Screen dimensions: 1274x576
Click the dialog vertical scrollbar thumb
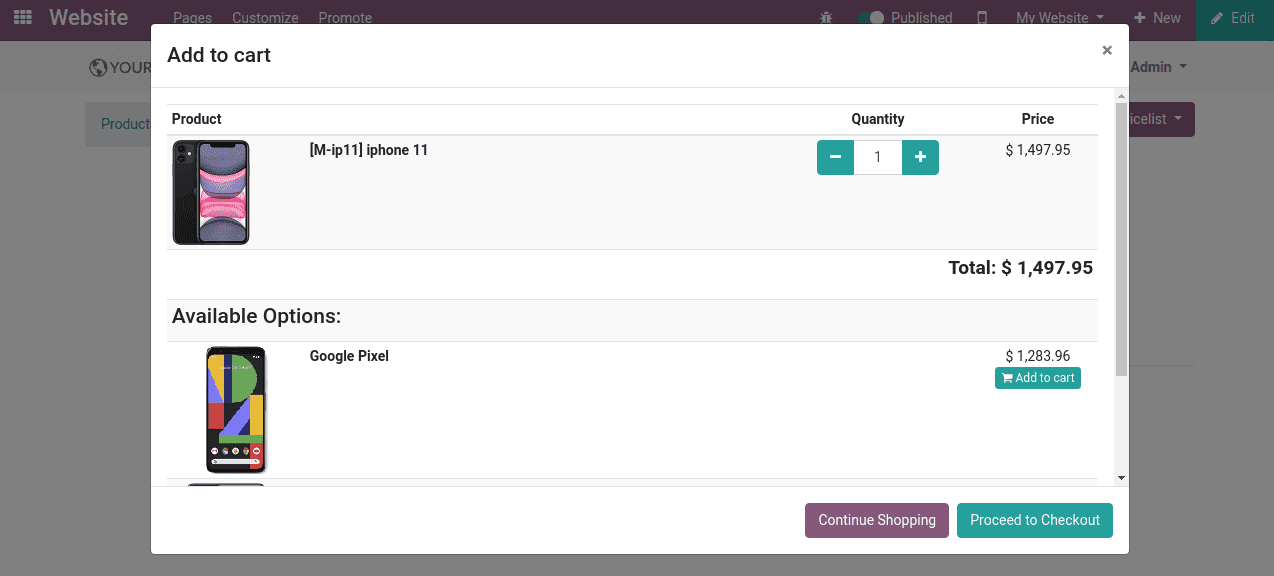(1121, 238)
